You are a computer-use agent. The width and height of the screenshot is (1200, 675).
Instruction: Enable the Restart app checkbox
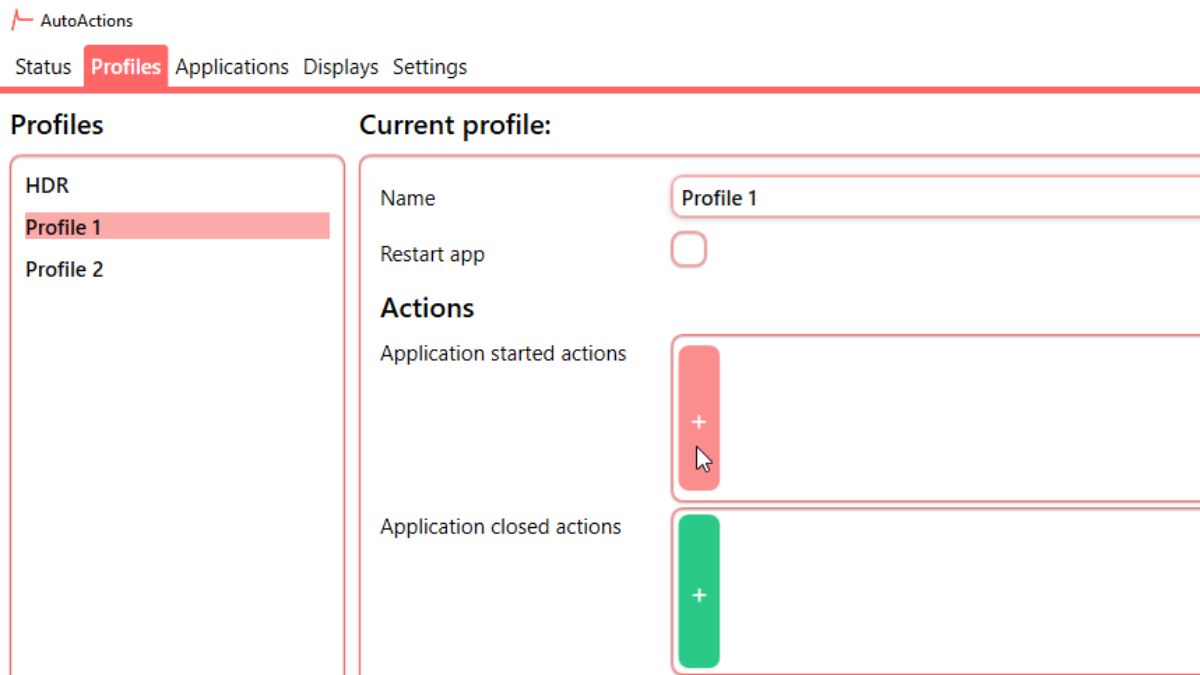(688, 249)
